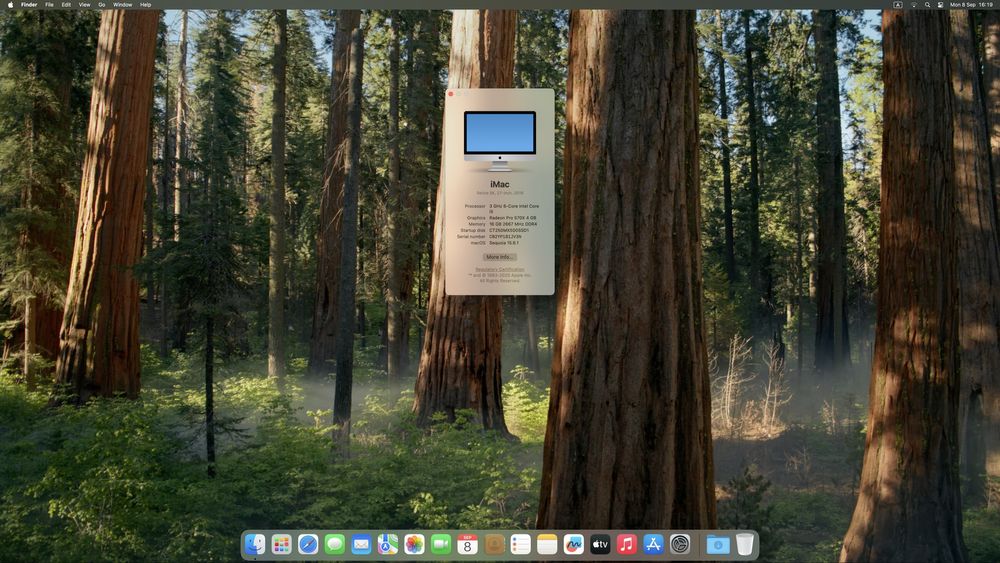Open System Settings from the Dock

coord(680,544)
